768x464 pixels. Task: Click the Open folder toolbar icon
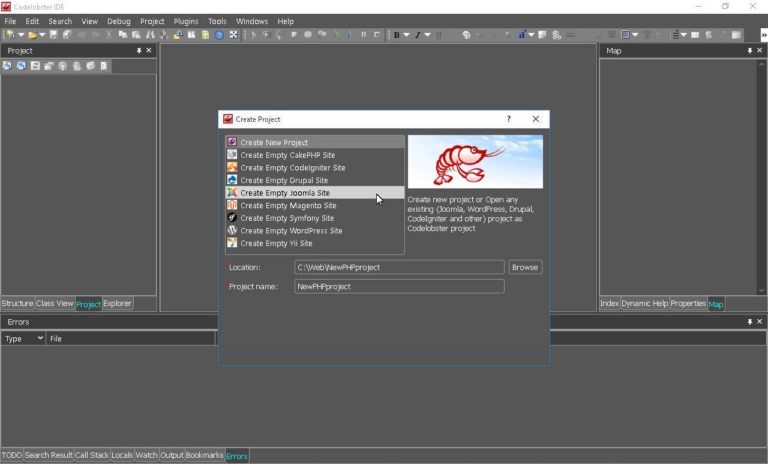(x=32, y=35)
